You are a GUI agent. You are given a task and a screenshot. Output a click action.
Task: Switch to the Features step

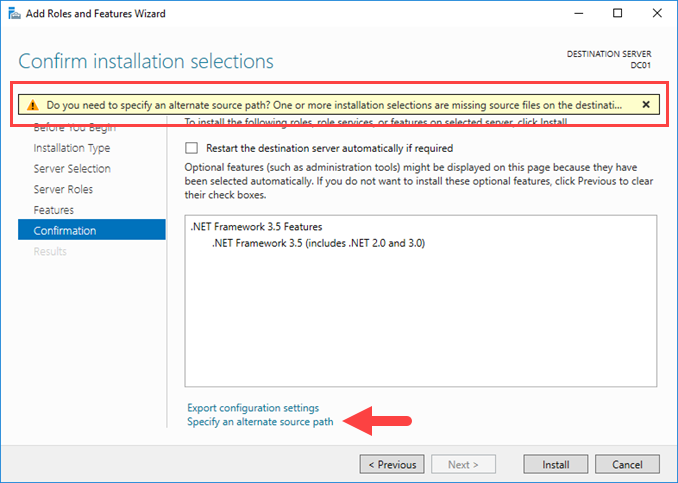click(53, 210)
